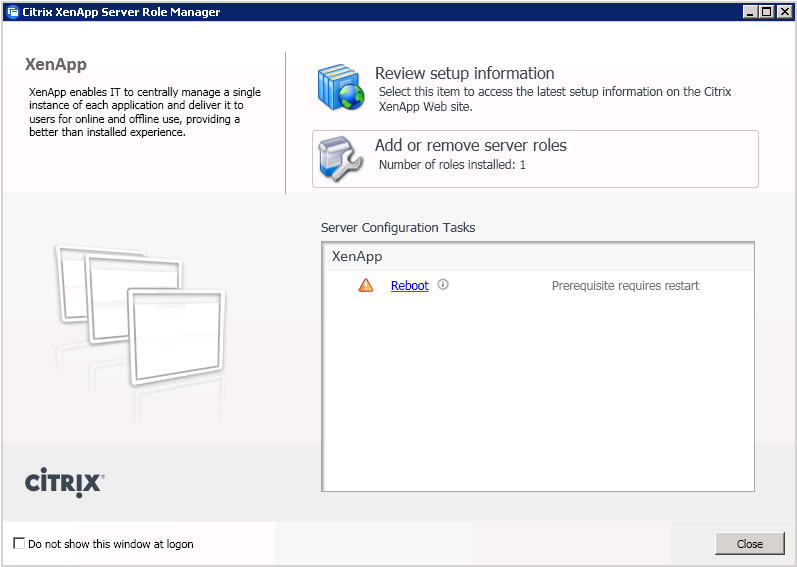The height and width of the screenshot is (567, 797).
Task: Enable Do not show this window at logon
Action: point(19,543)
